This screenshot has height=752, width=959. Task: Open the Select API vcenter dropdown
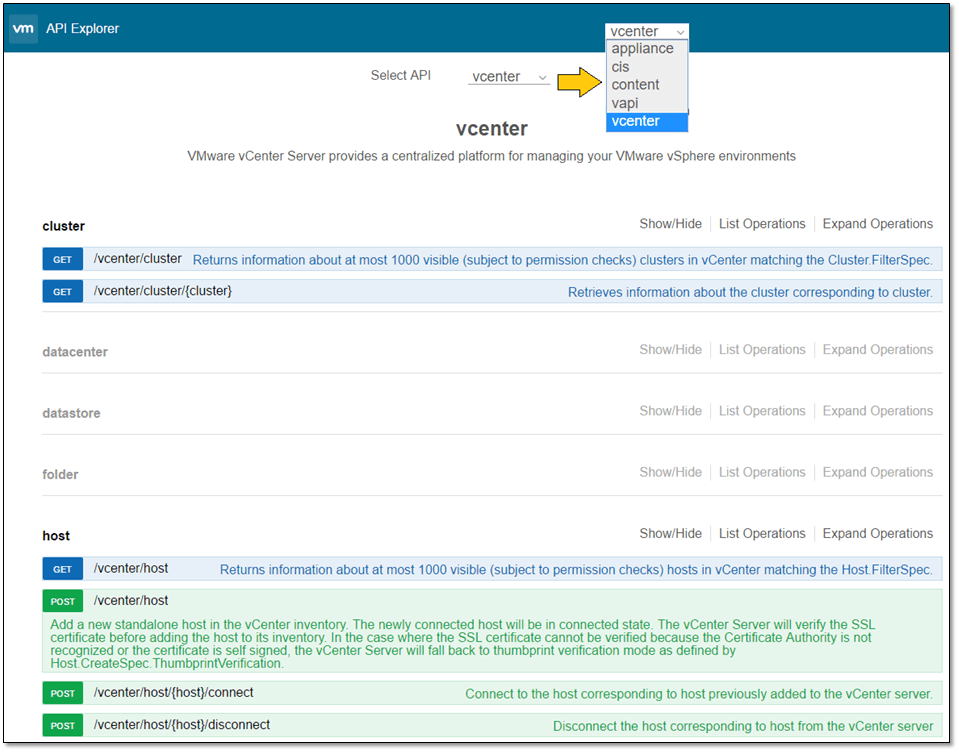click(508, 77)
